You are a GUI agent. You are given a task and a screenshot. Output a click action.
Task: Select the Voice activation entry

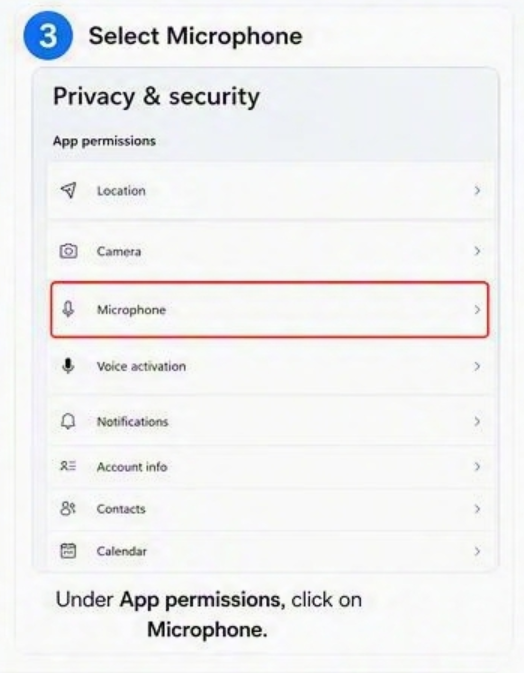pyautogui.click(x=270, y=366)
